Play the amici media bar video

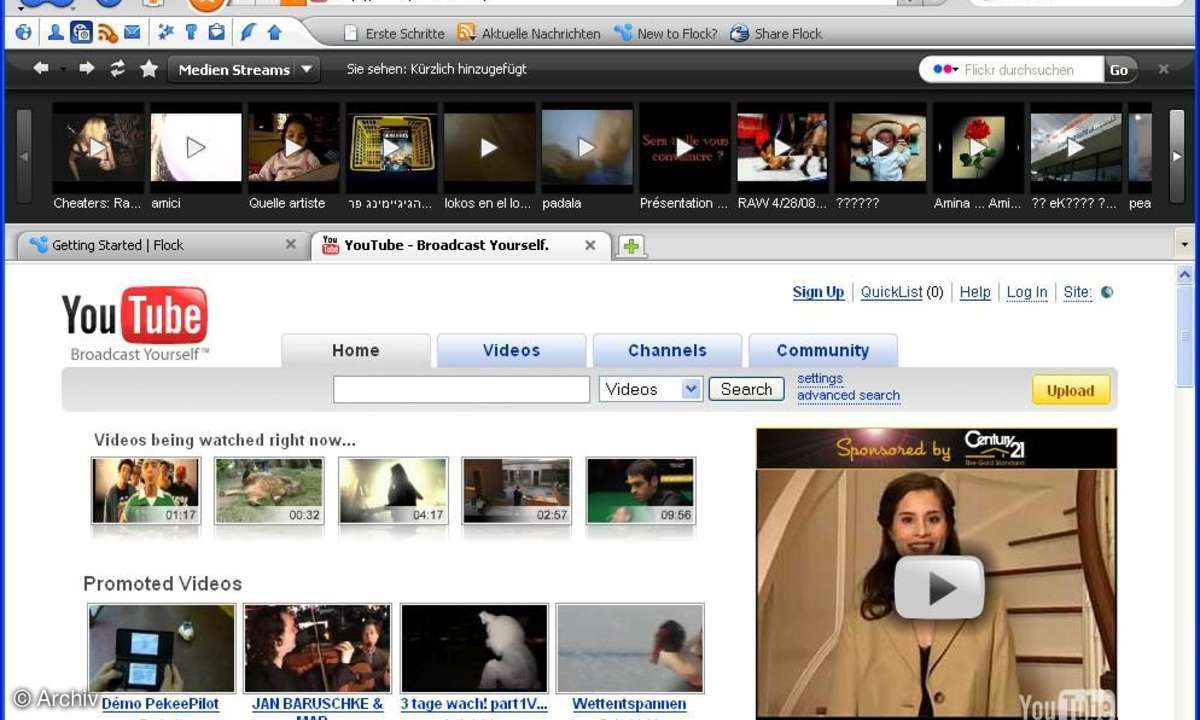[196, 148]
